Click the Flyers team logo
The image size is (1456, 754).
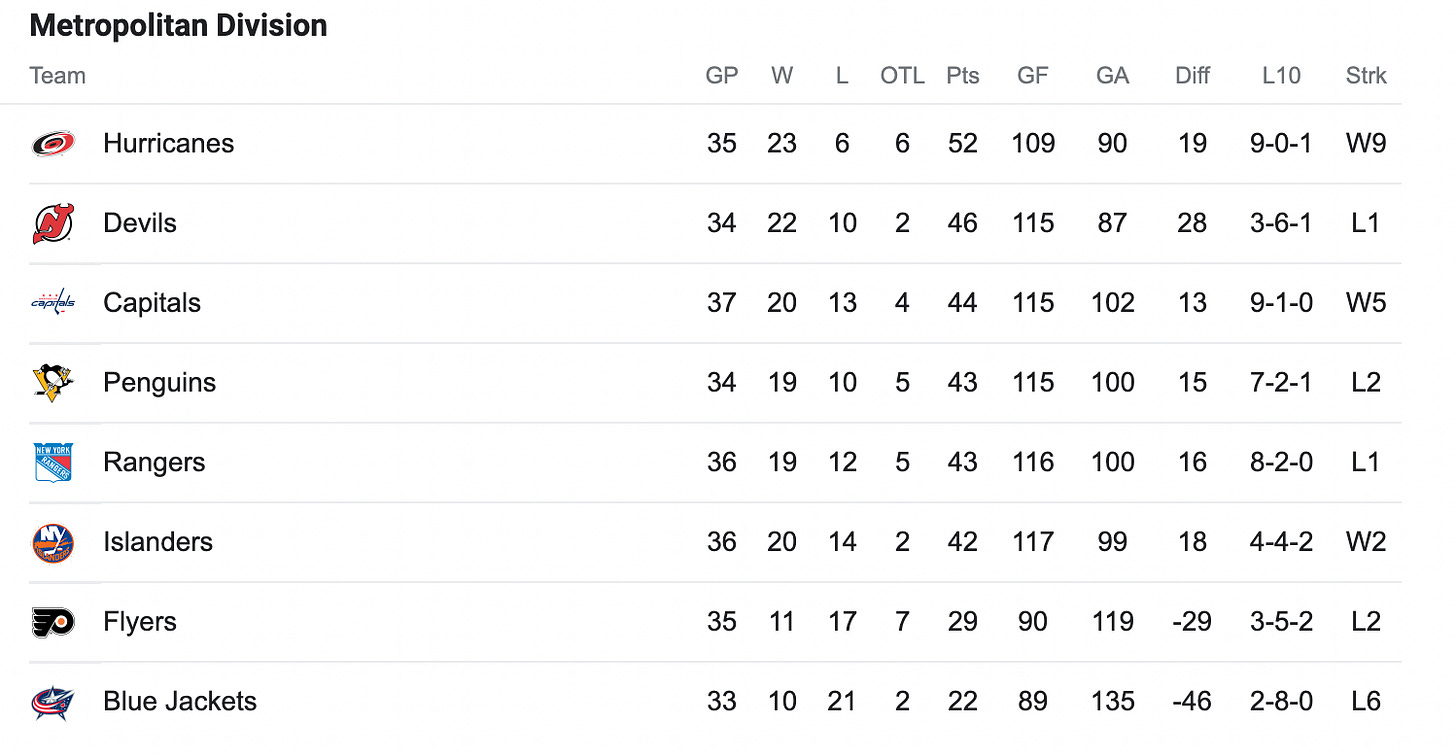pos(53,622)
